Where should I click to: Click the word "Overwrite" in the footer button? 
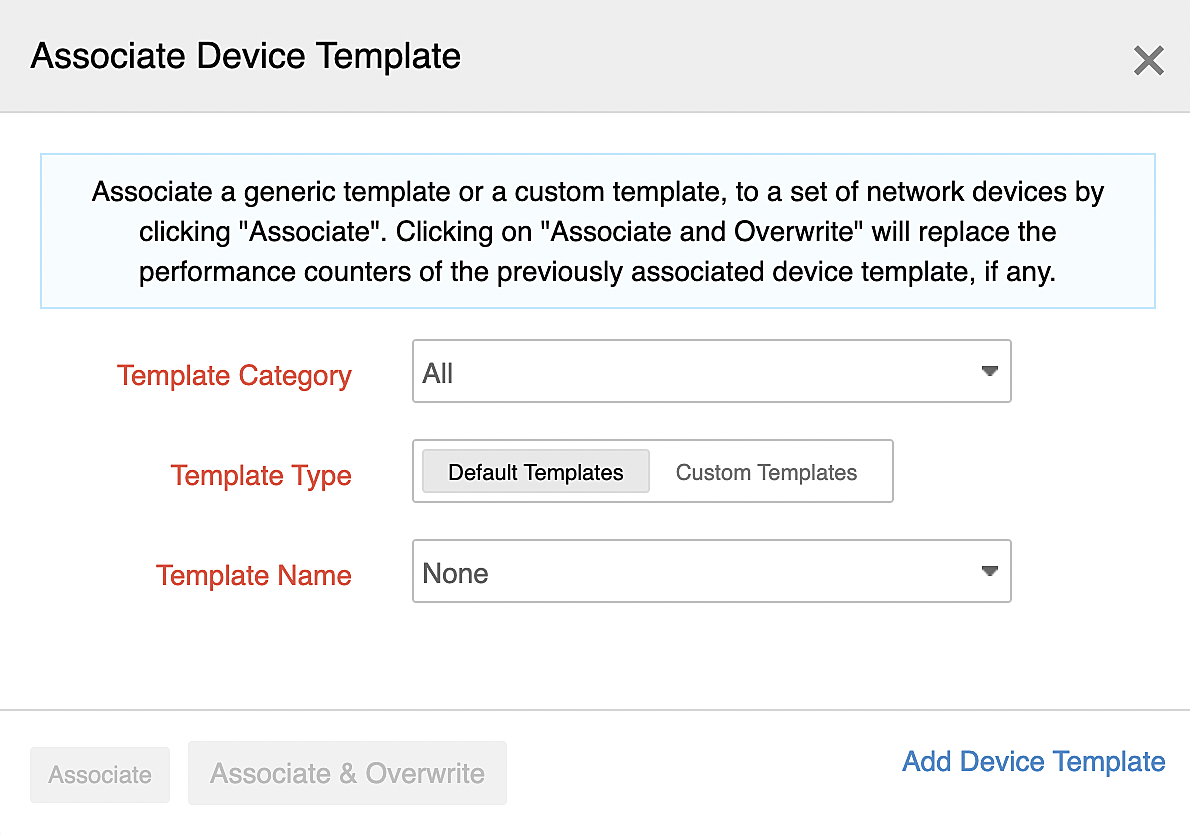pos(425,773)
